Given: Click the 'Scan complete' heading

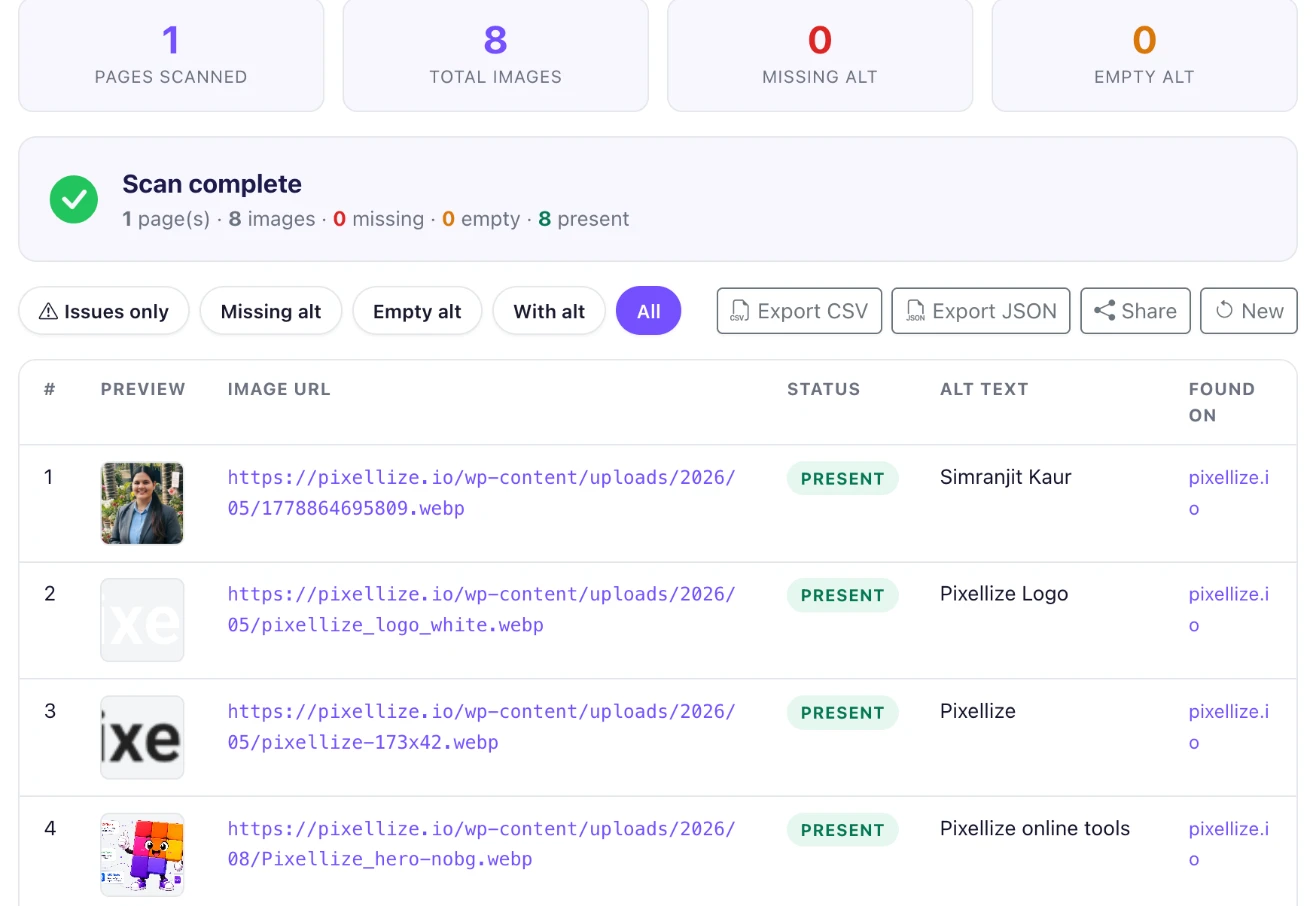Looking at the screenshot, I should (212, 184).
